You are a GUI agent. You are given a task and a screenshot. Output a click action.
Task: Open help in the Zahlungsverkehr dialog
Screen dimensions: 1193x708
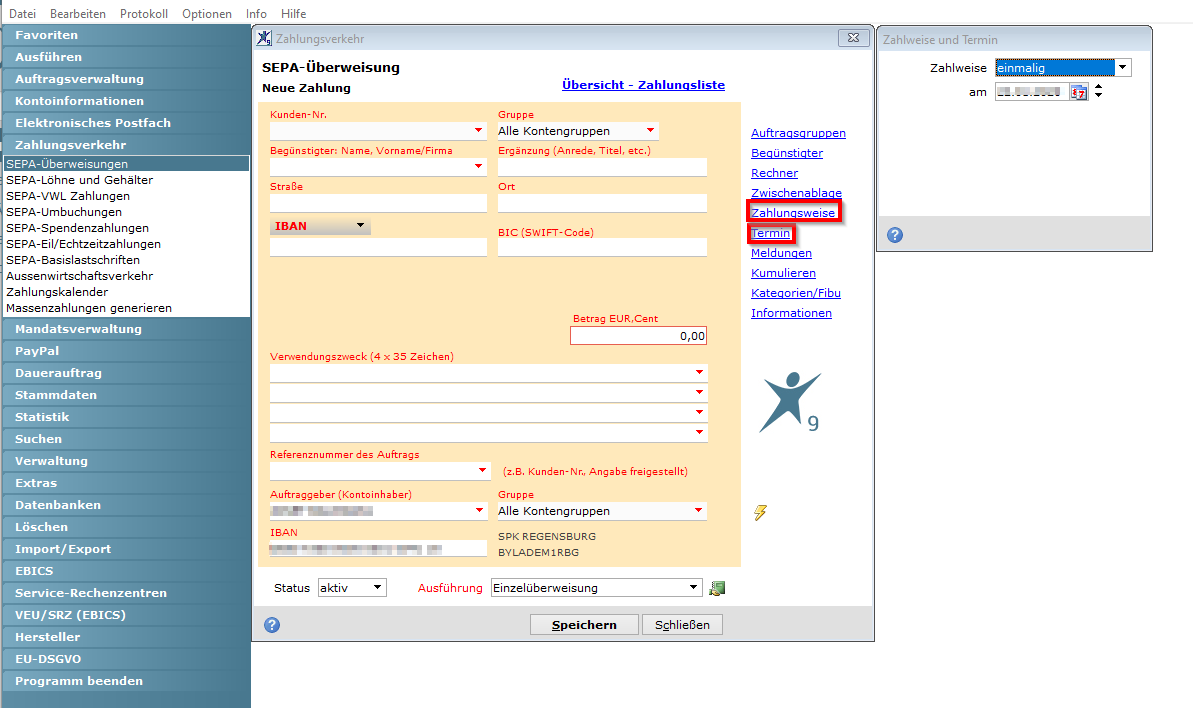click(272, 625)
